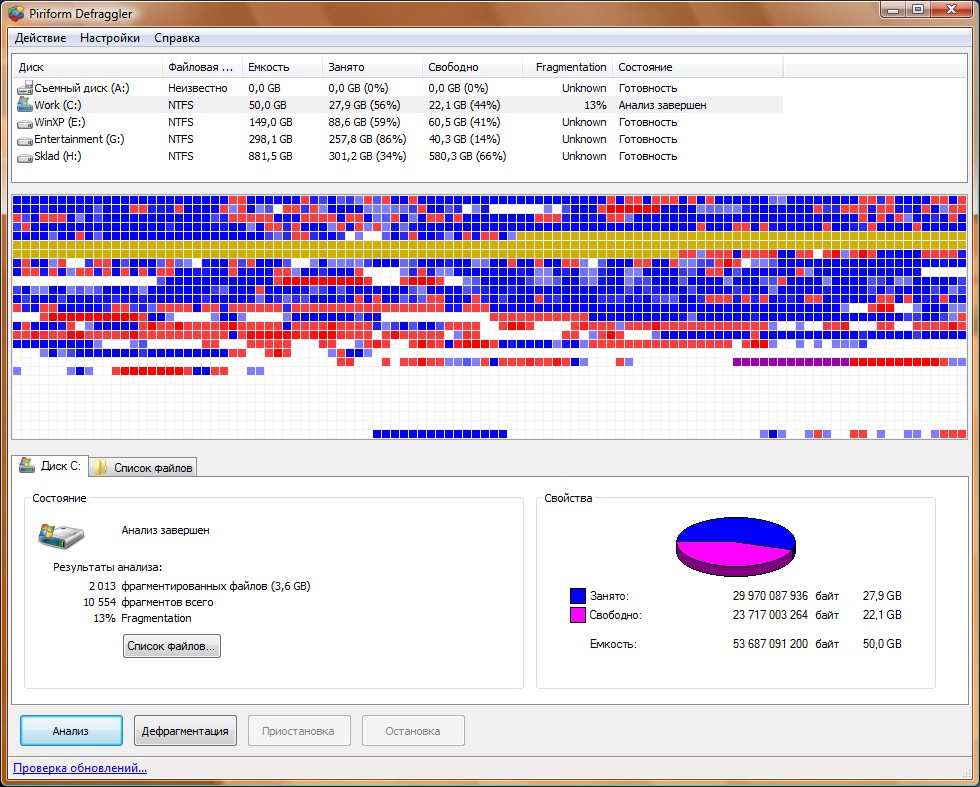
Task: Click the 53 687 091 200 байт capacity value
Action: (786, 643)
